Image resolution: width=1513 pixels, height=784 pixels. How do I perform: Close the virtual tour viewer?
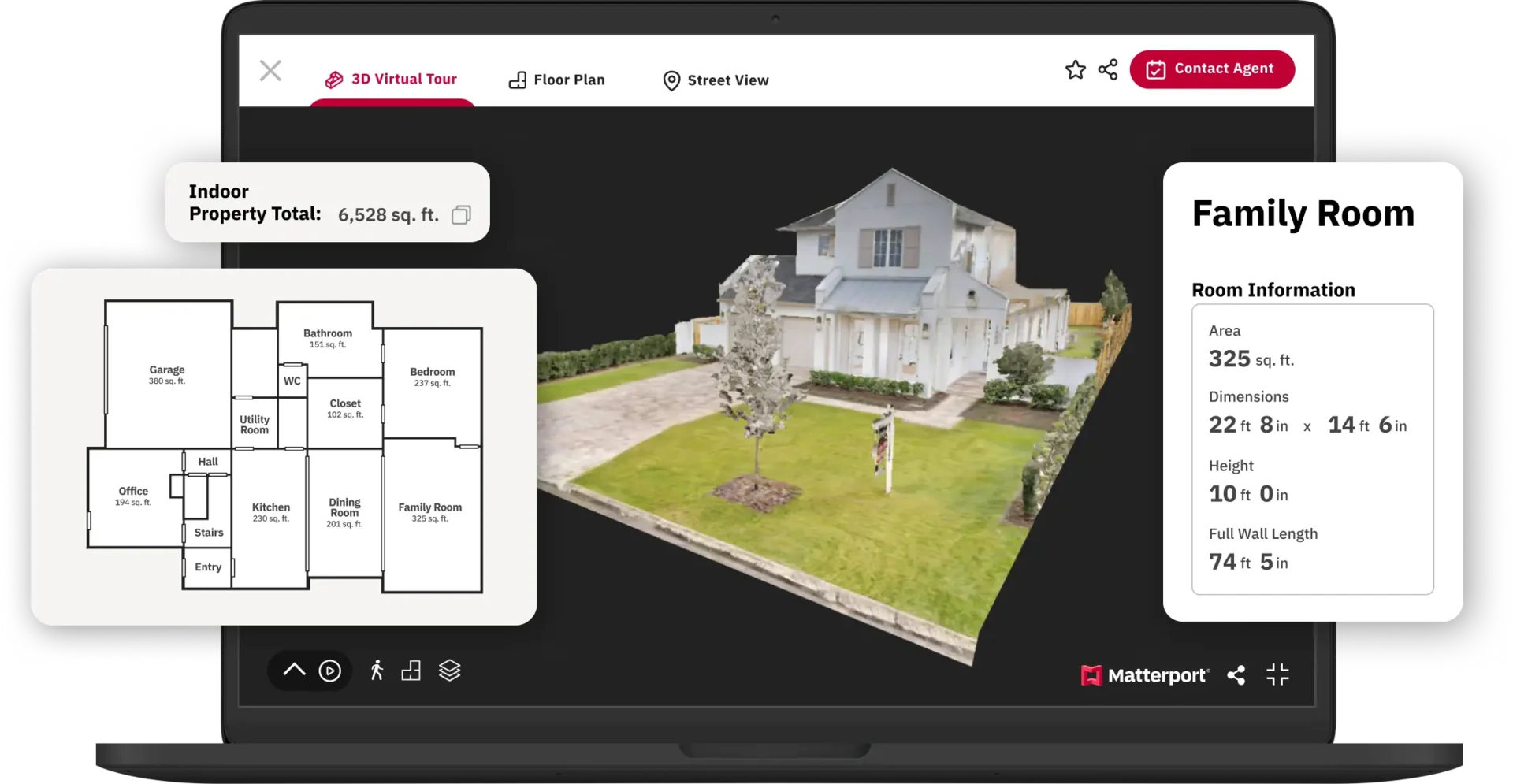coord(270,71)
